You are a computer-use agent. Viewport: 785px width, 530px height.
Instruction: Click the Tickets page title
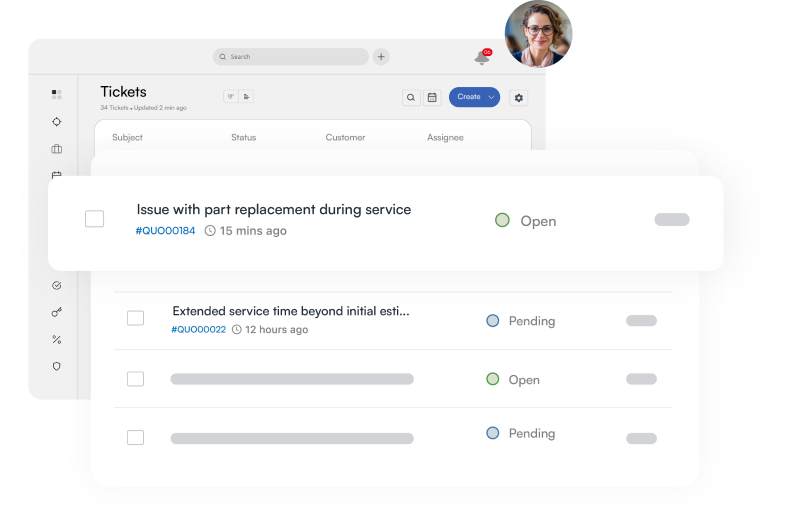tap(123, 92)
